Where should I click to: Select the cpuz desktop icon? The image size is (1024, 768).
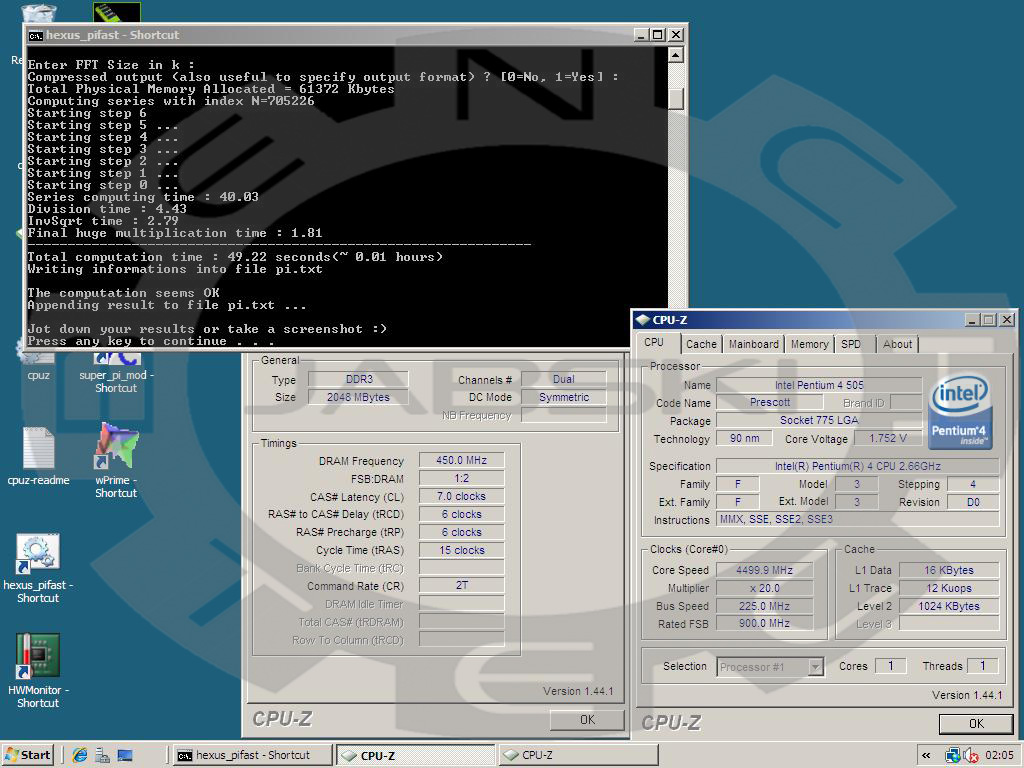pos(38,357)
